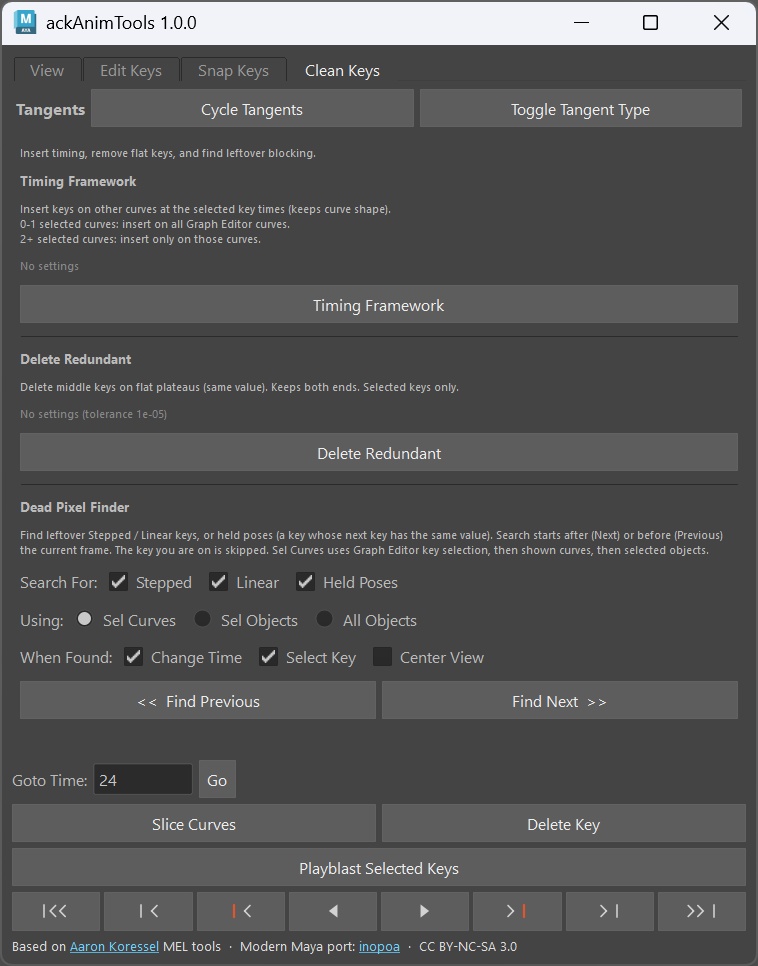The image size is (758, 966).
Task: Open the inopoa link
Action: pos(379,946)
